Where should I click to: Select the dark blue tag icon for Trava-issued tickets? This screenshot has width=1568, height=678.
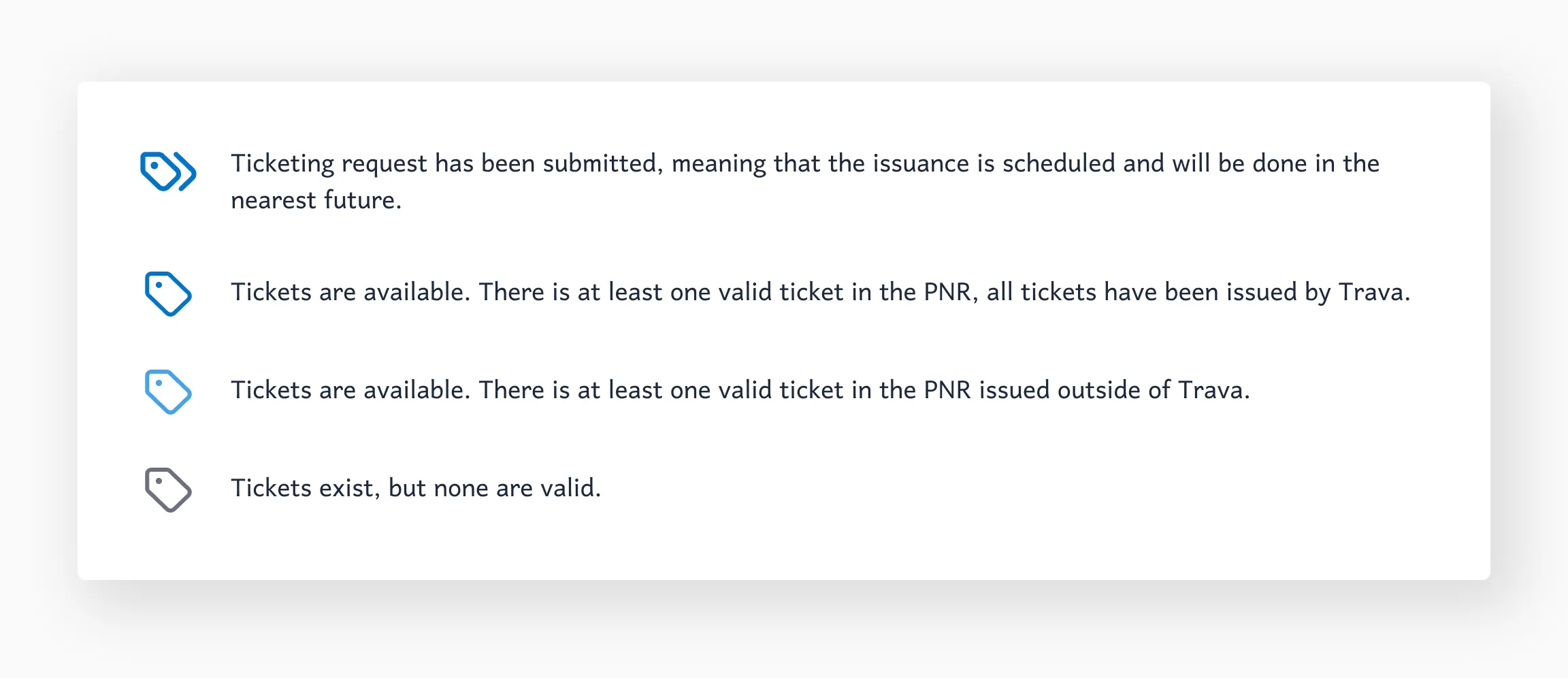pos(168,294)
